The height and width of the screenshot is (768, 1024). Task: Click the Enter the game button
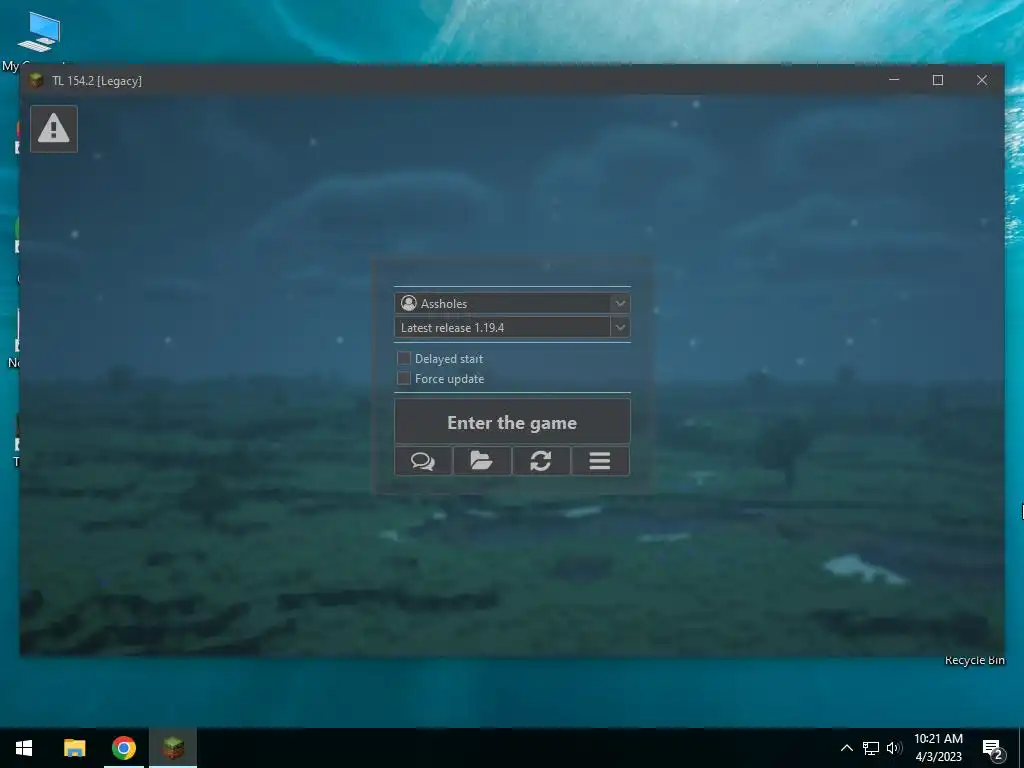click(x=512, y=422)
